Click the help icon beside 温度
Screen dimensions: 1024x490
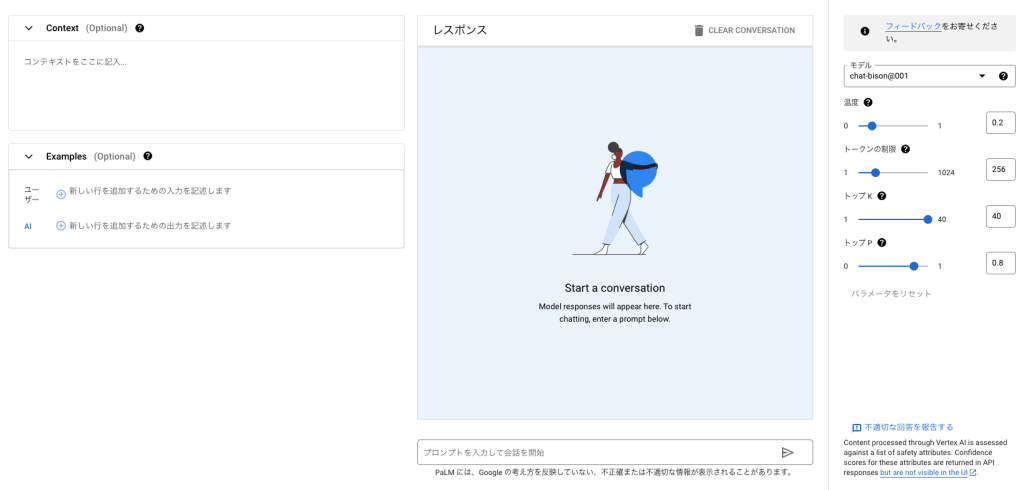pos(868,102)
